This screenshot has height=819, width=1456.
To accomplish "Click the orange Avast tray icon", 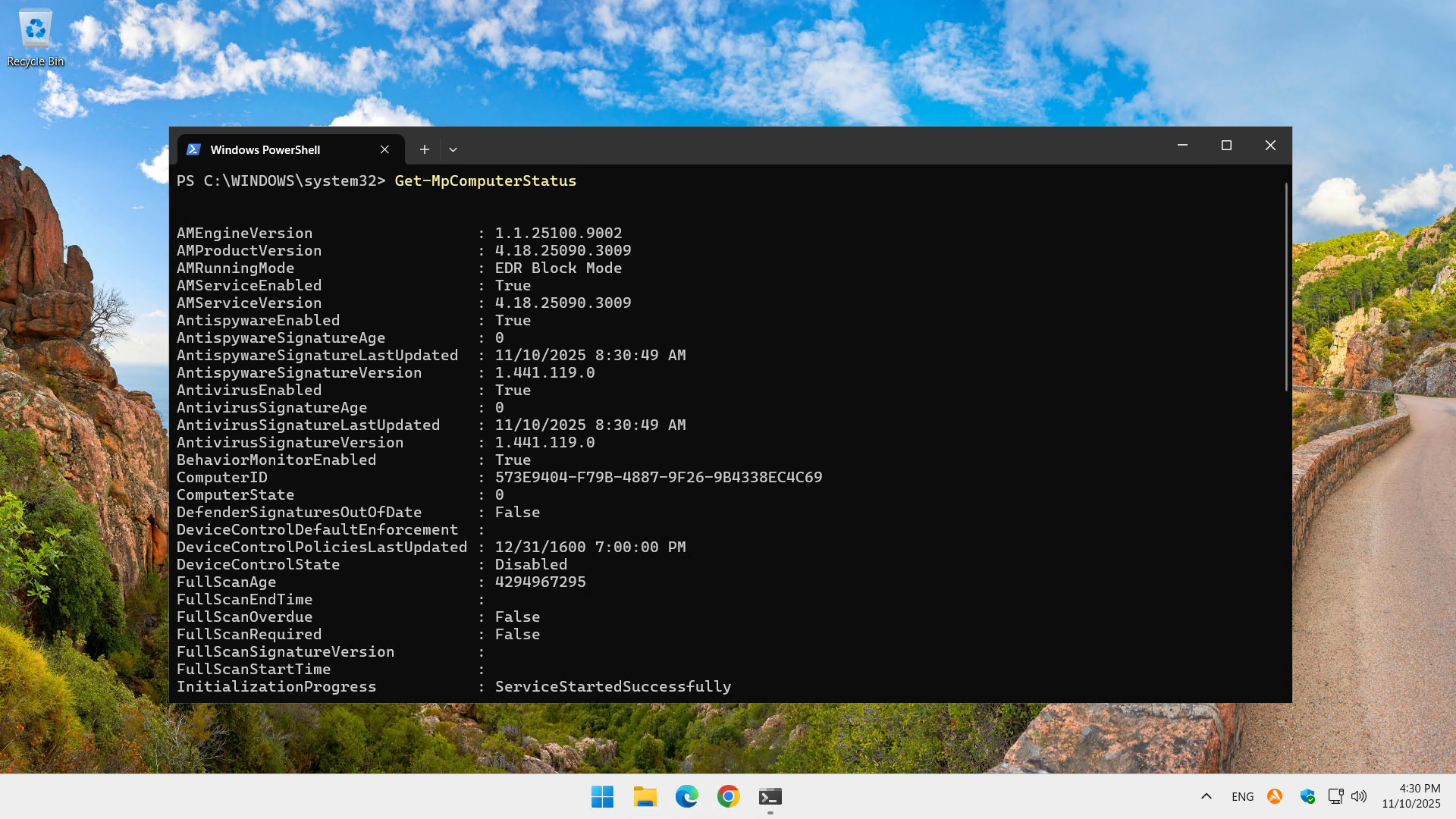I will (1275, 796).
